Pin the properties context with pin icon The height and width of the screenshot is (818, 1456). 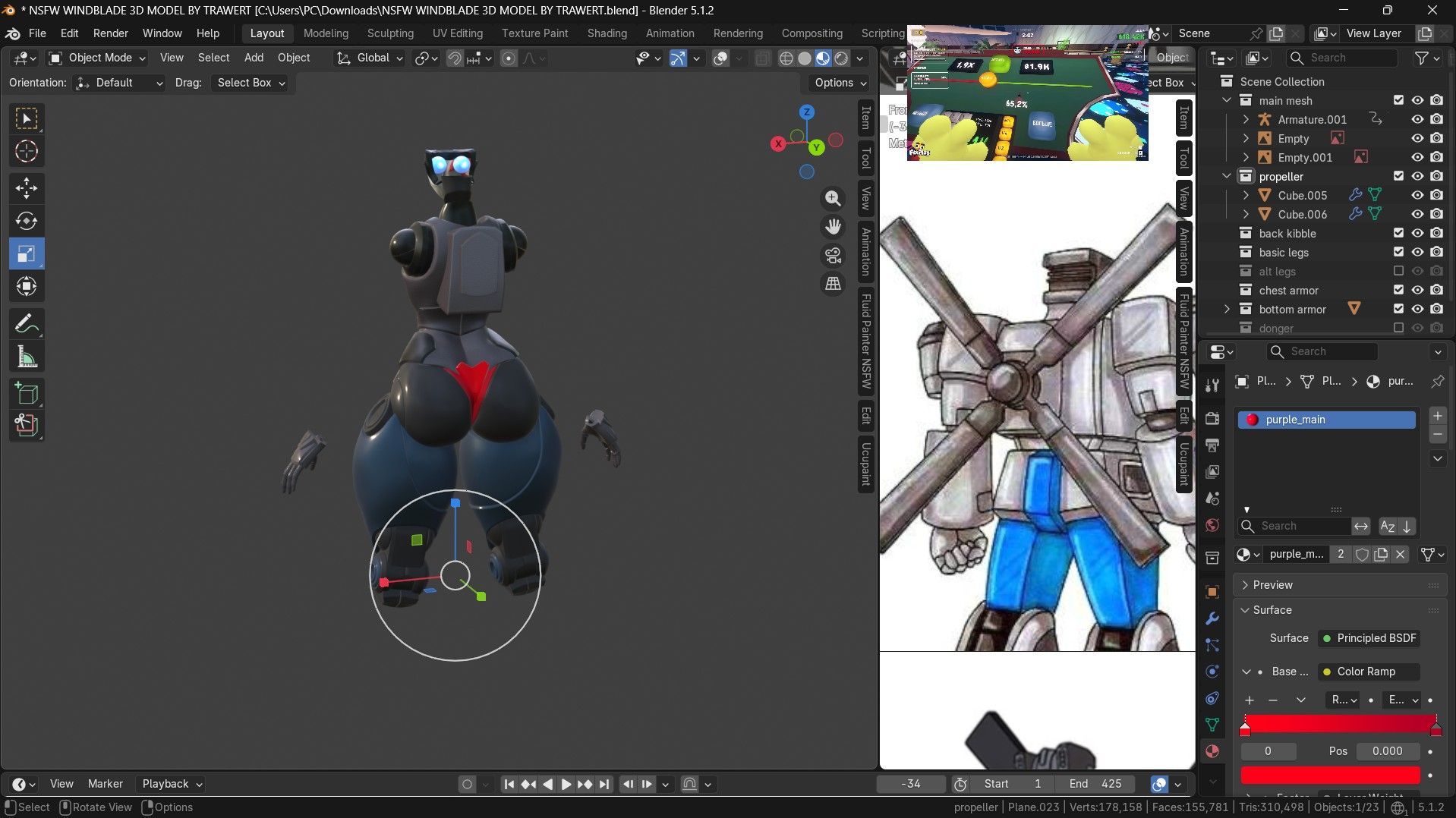pos(1438,382)
